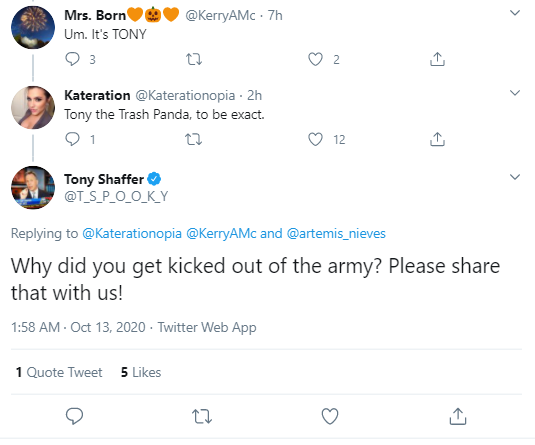This screenshot has height=445, width=535.
Task: Reply to Mrs. Born's tweet
Action: (x=72, y=59)
